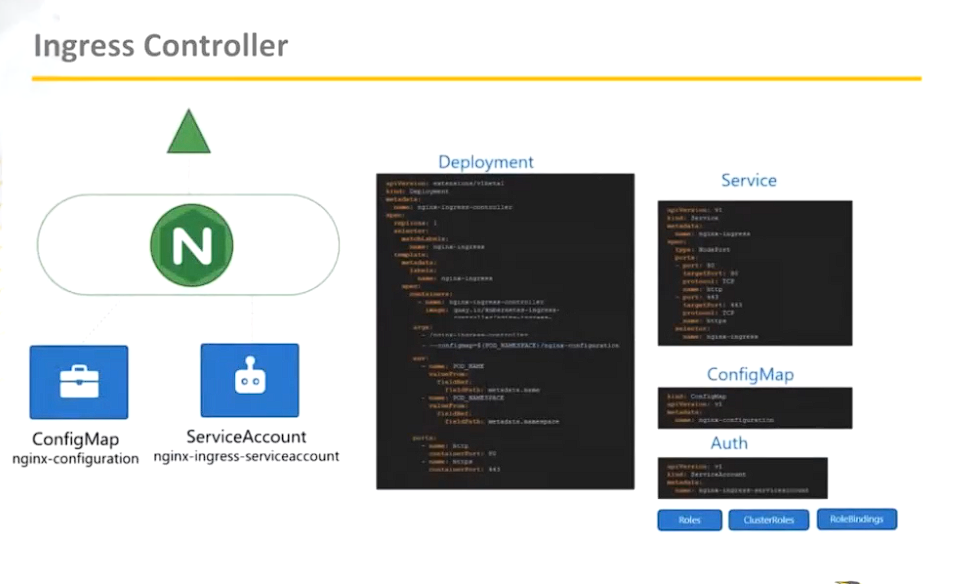Screen dimensions: 954x584
Task: Click the Roles button
Action: pos(689,519)
